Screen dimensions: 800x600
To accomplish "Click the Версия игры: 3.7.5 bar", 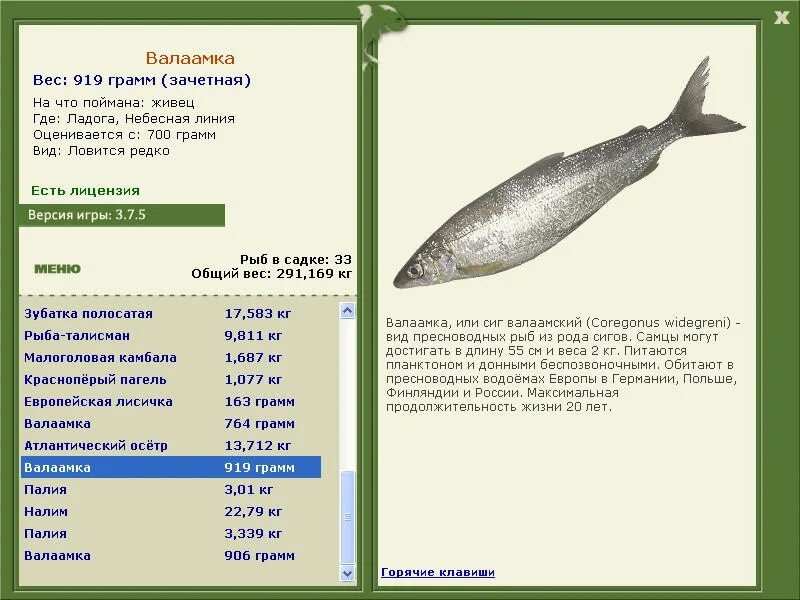I will pos(122,215).
